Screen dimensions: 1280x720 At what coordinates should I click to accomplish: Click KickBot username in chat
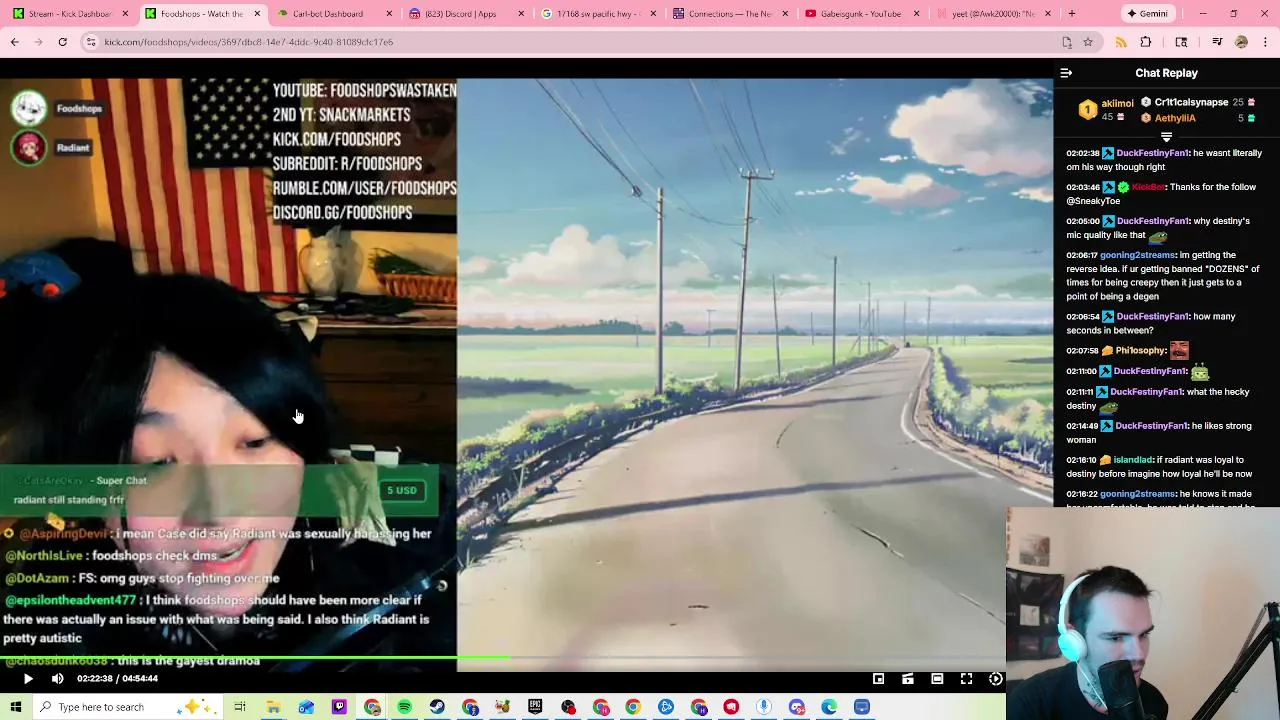coord(1148,187)
